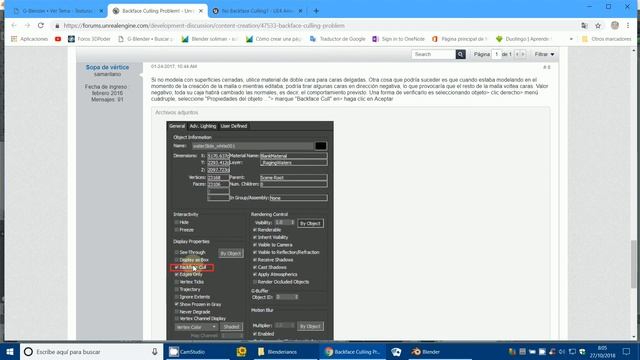The height and width of the screenshot is (360, 640).
Task: Open Traductor de Google bookmark
Action: [x=338, y=39]
